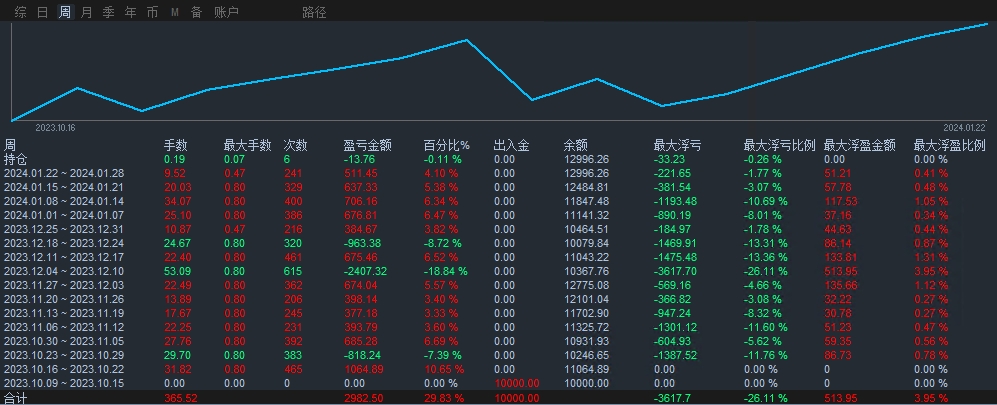Open the 月 monthly tab
The width and height of the screenshot is (997, 405).
click(x=86, y=12)
